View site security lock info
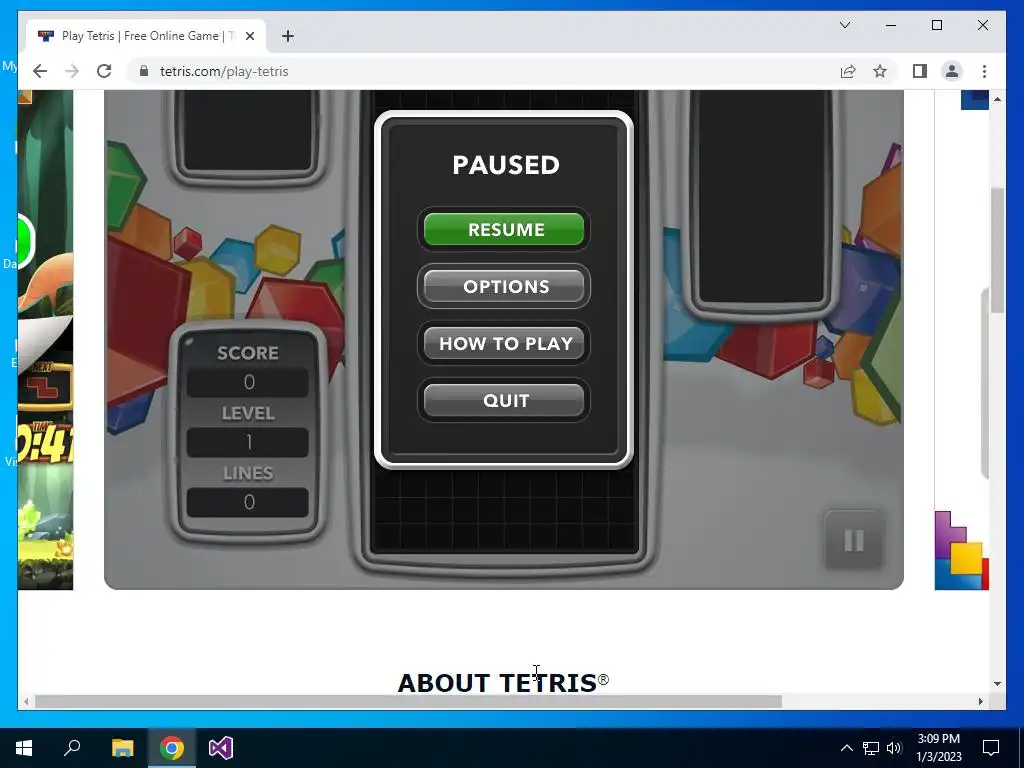Image resolution: width=1024 pixels, height=768 pixels. [144, 71]
